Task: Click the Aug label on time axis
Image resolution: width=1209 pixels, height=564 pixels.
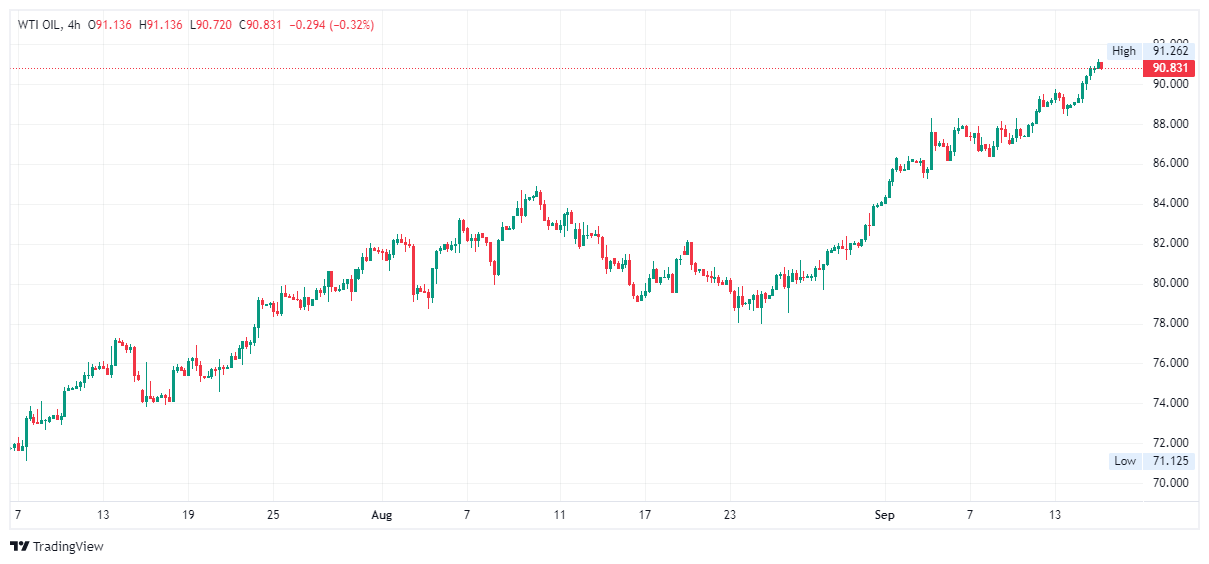Action: pyautogui.click(x=381, y=515)
